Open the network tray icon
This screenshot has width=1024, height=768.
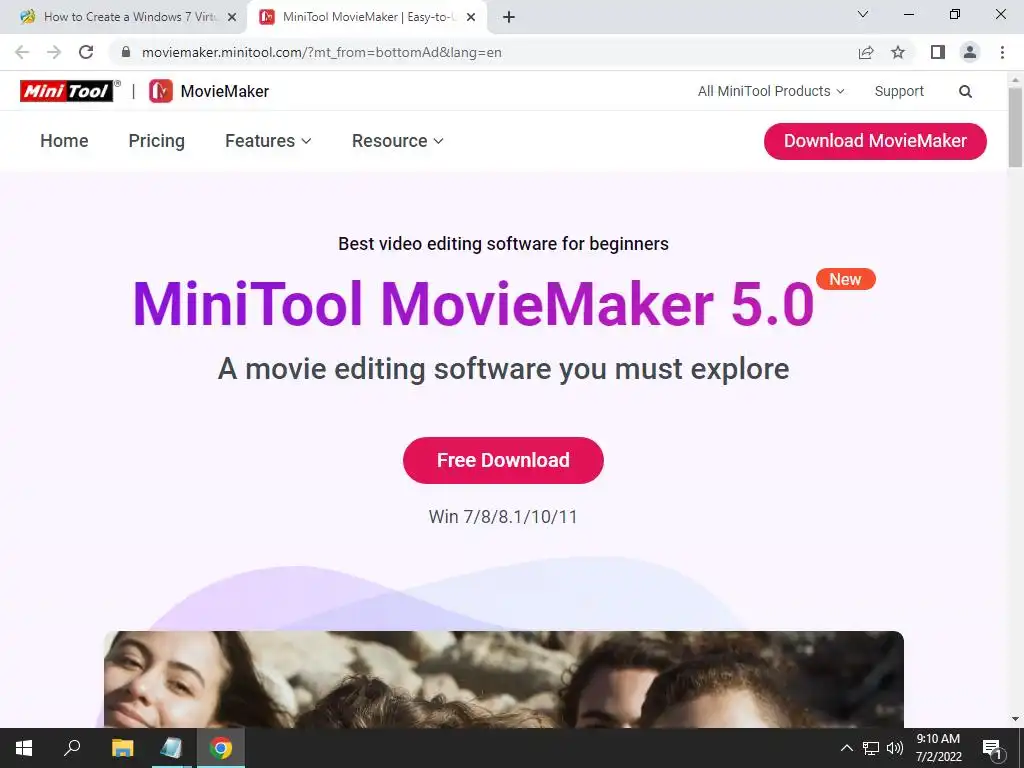(871, 748)
